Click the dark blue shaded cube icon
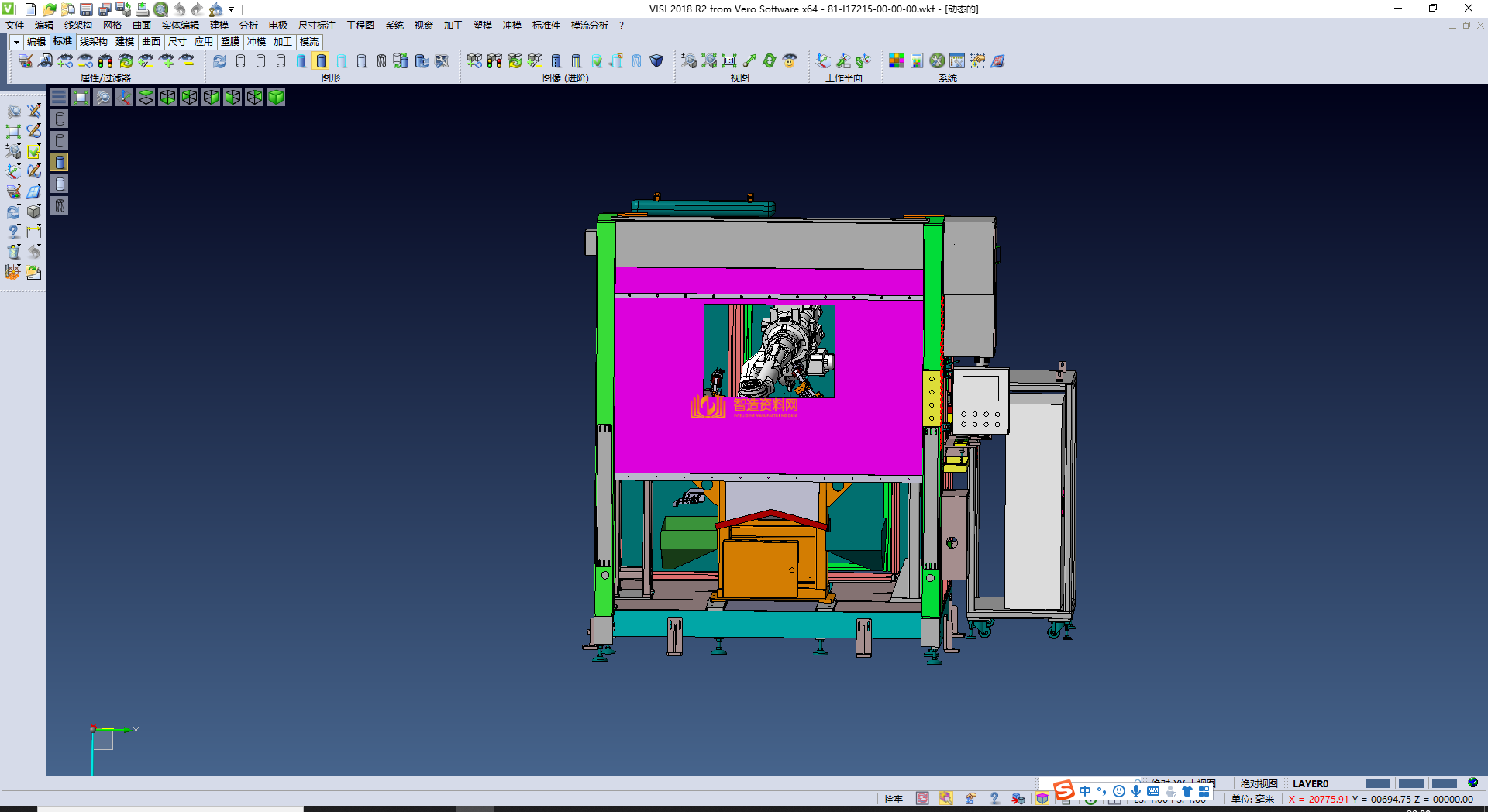The width and height of the screenshot is (1488, 812). point(656,60)
